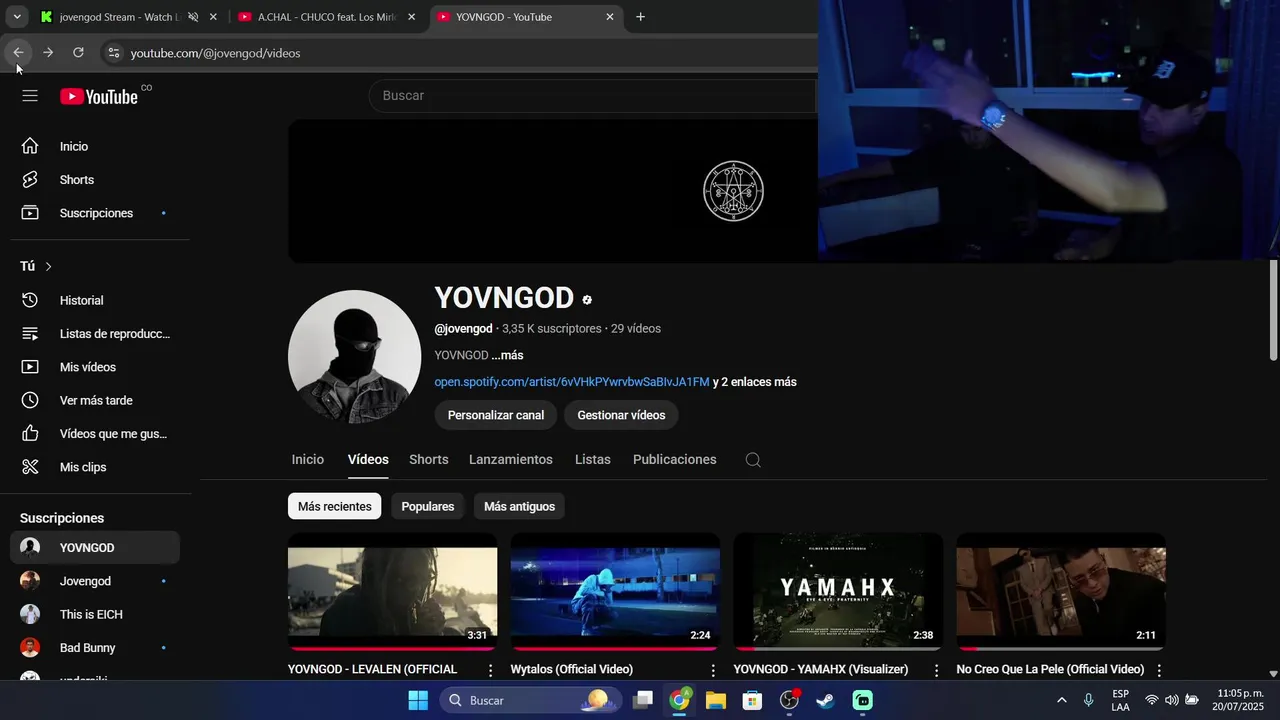Open Ver más tarde in sidebar
Screen dimensions: 1280x720
[x=95, y=400]
